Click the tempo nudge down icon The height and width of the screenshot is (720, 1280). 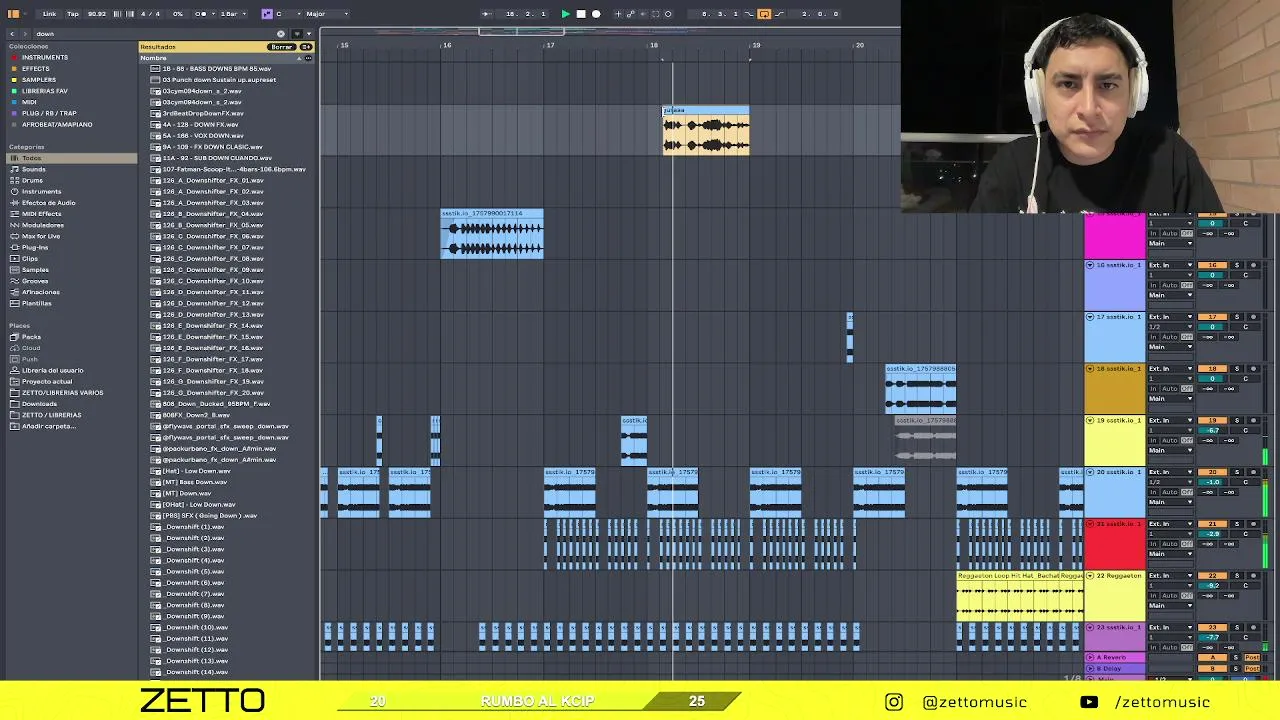coord(116,14)
